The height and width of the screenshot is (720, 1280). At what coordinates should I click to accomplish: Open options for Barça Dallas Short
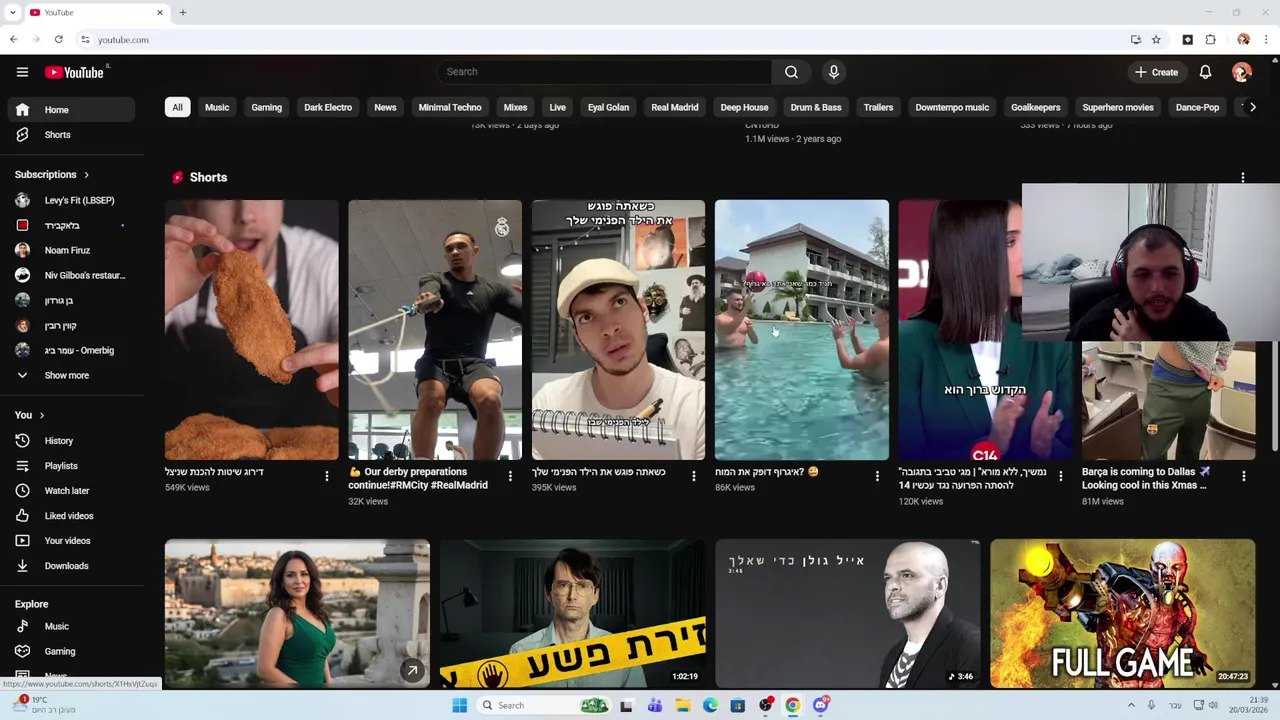point(1244,477)
